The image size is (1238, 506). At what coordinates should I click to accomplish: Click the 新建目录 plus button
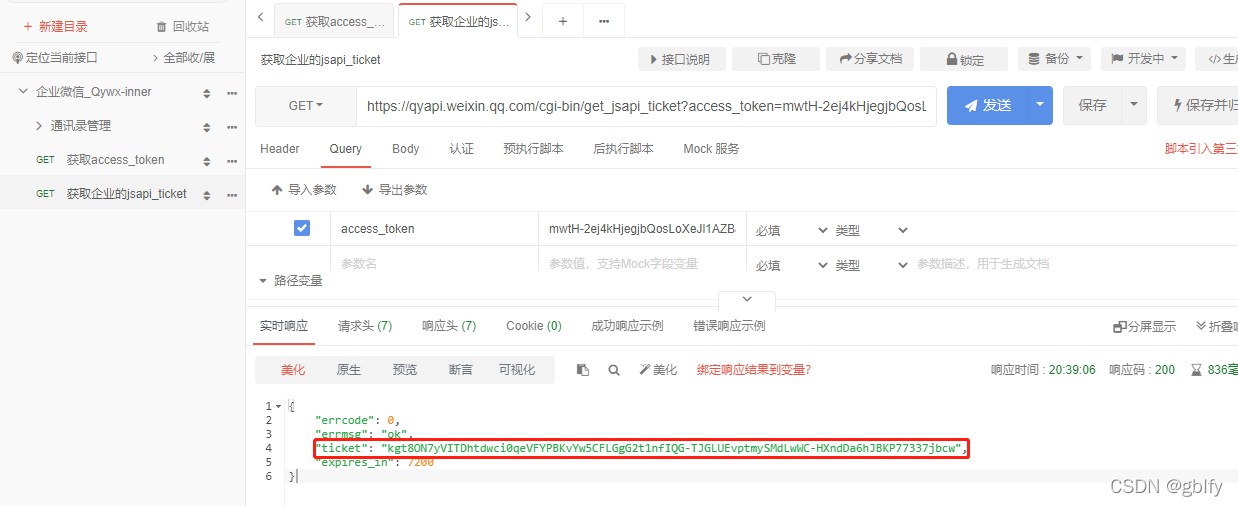55,27
